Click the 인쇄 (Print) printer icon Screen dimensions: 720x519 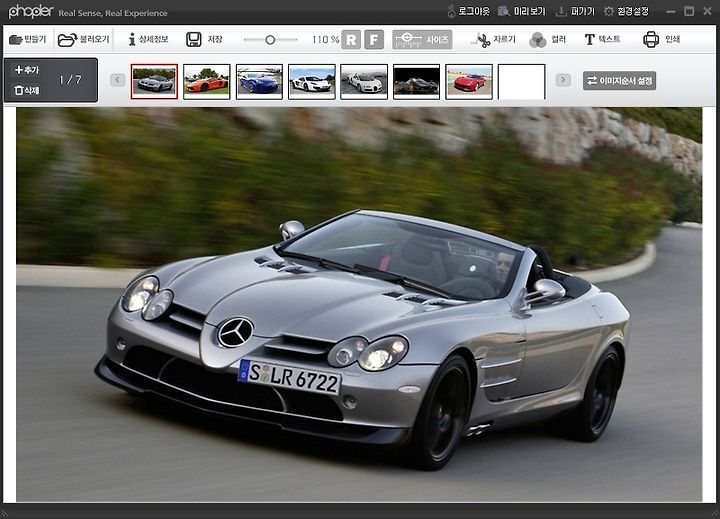[651, 39]
